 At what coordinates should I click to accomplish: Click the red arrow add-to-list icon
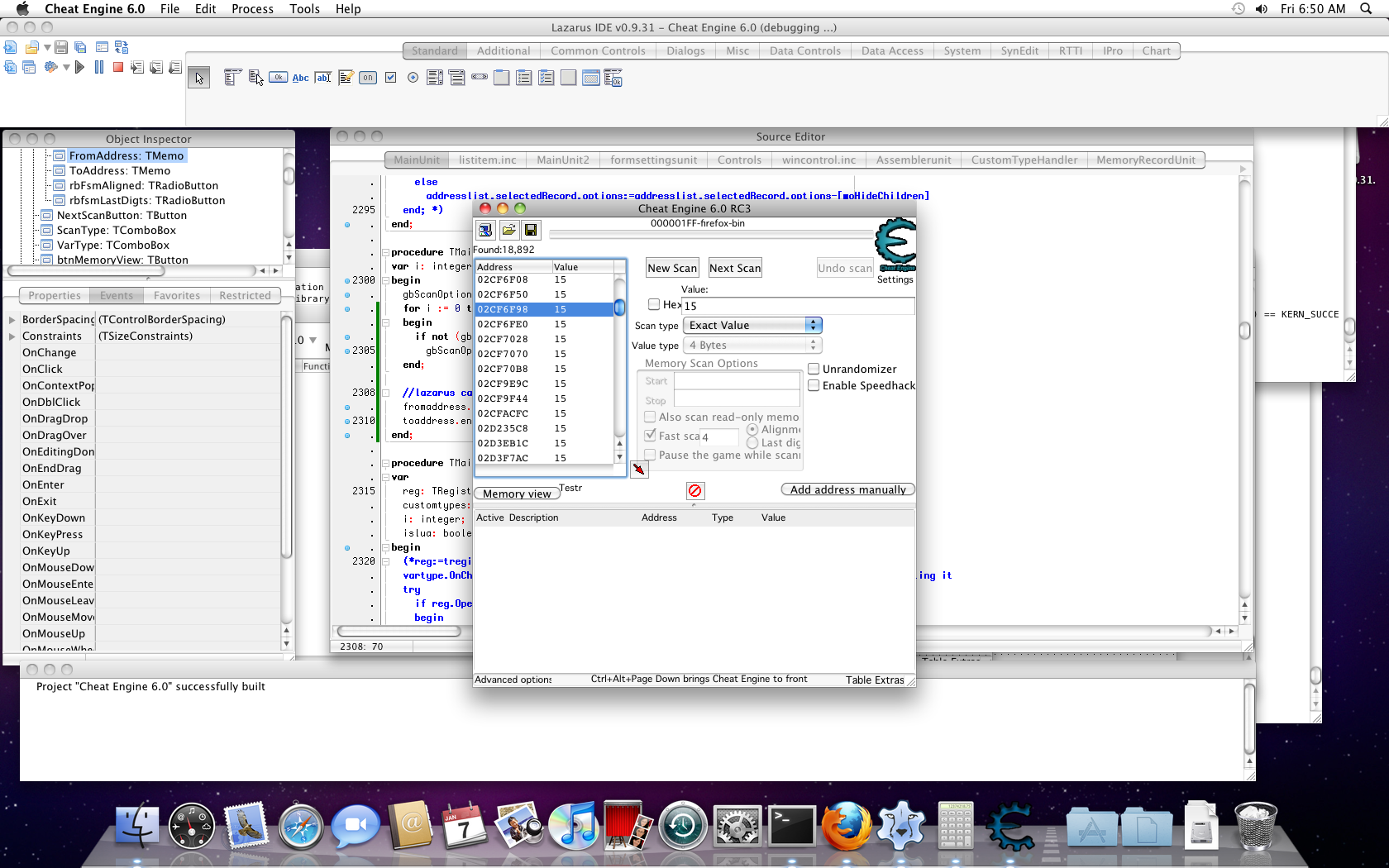pos(639,470)
